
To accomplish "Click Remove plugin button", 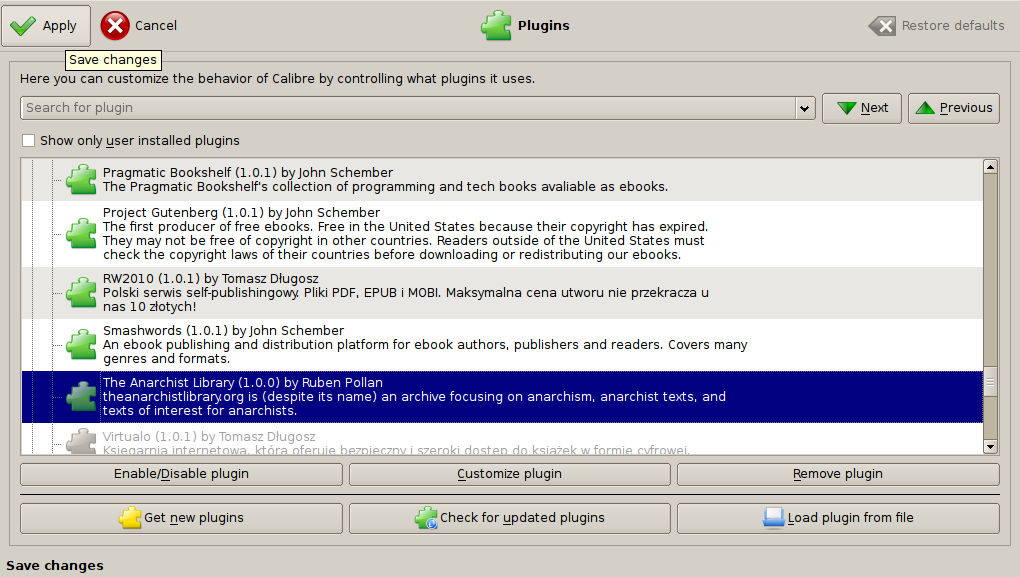I will (838, 474).
